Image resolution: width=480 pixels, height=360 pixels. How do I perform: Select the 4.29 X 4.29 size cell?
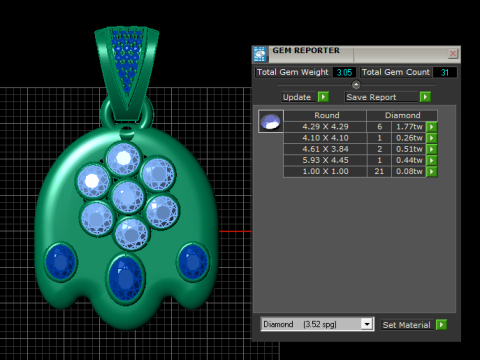click(x=325, y=127)
